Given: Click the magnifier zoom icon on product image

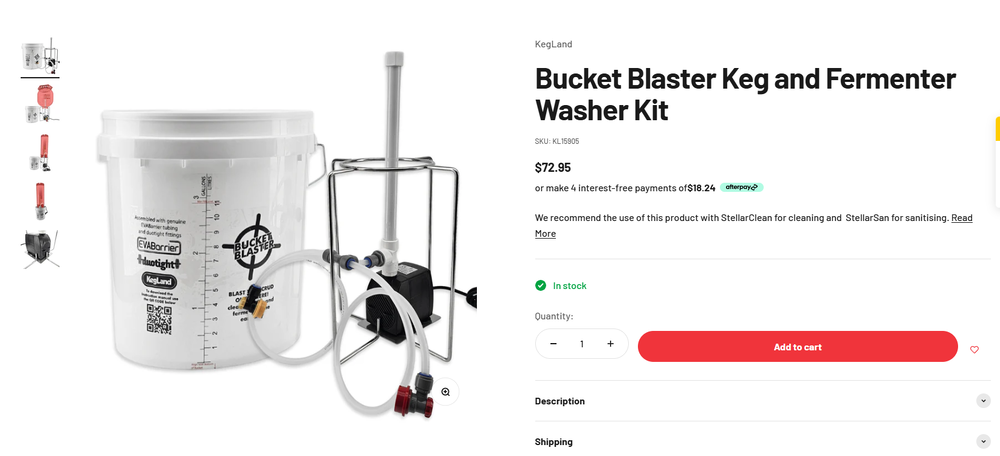Looking at the screenshot, I should coord(445,392).
